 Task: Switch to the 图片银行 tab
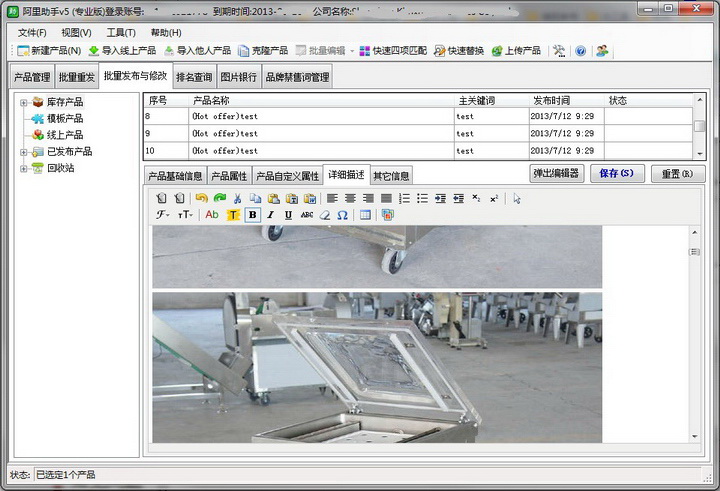(238, 77)
